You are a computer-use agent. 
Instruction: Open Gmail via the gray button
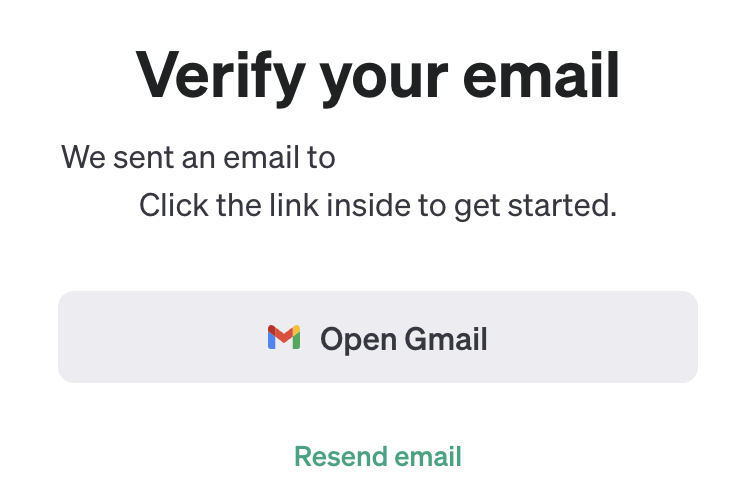[378, 337]
